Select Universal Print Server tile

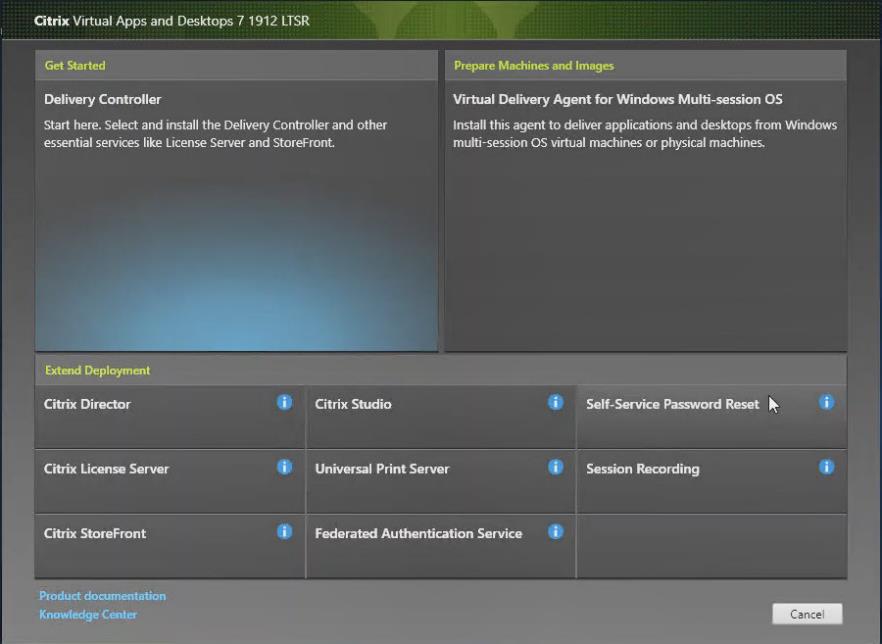pyautogui.click(x=441, y=481)
